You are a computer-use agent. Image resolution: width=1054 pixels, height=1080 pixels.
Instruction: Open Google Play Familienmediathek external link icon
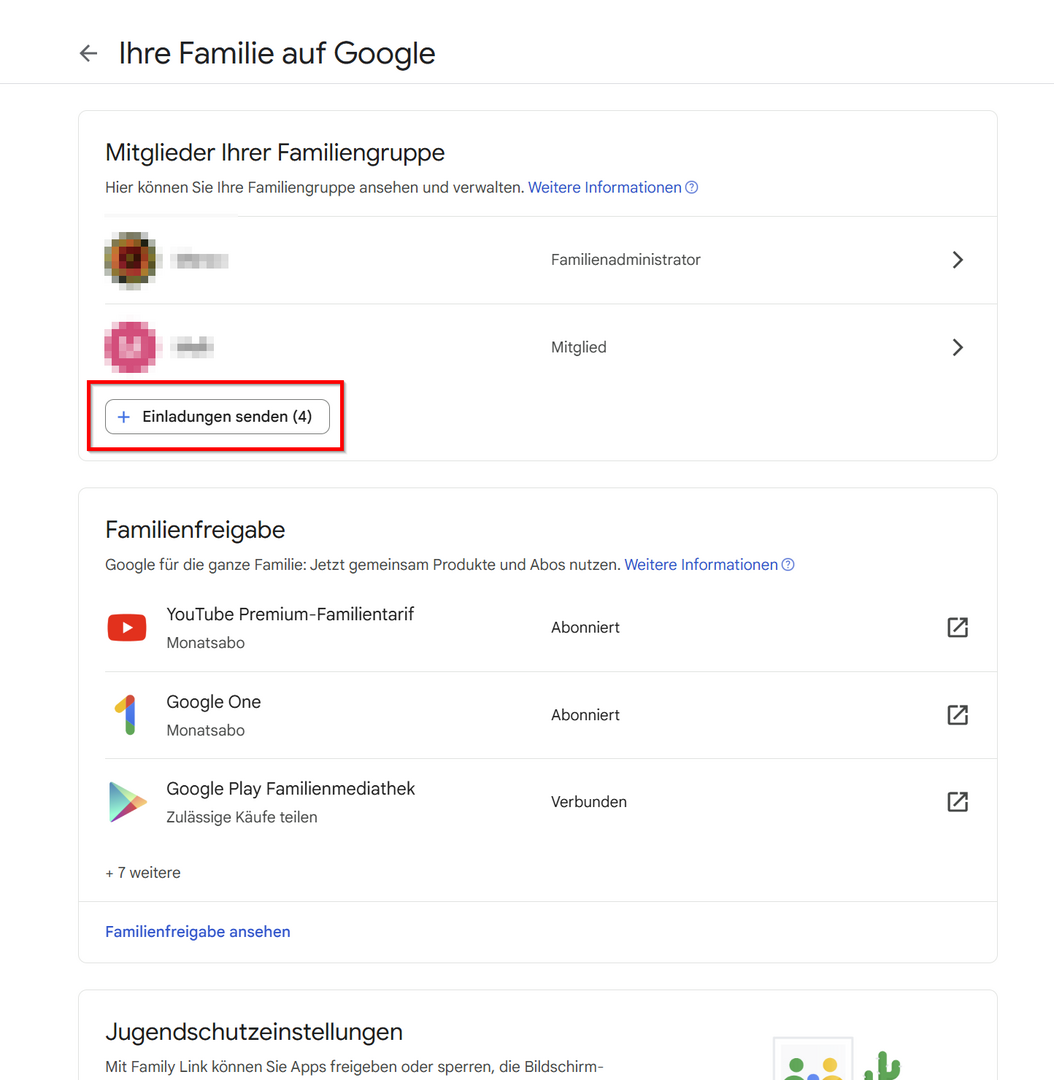click(957, 802)
